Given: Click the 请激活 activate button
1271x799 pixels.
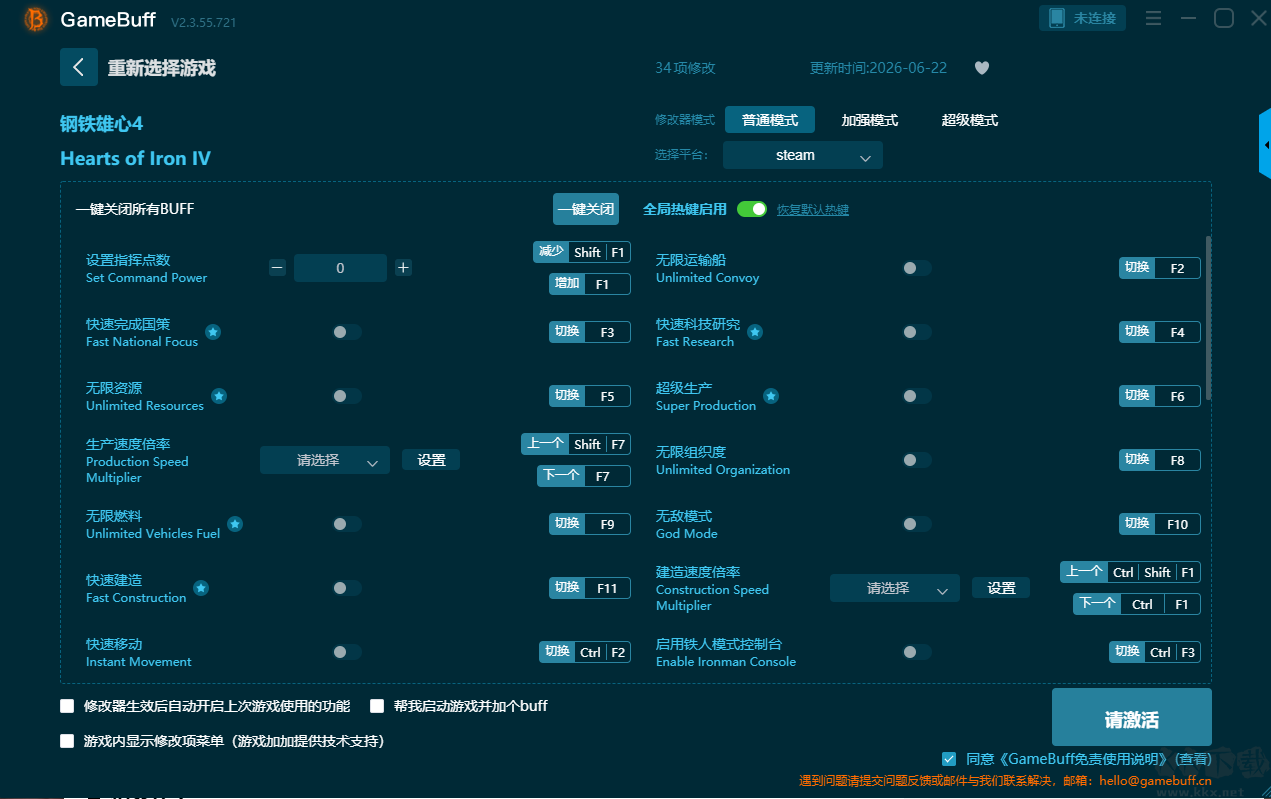Looking at the screenshot, I should click(1132, 719).
